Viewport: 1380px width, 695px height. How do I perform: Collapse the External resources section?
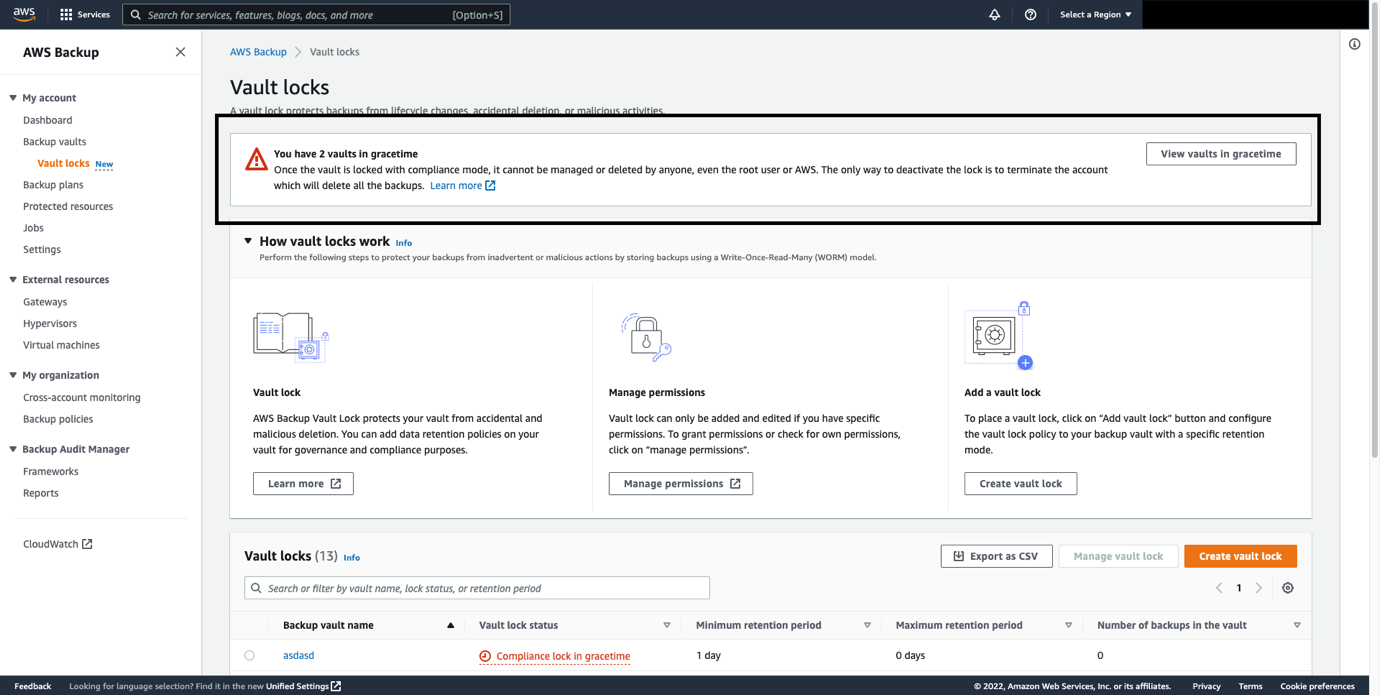[x=13, y=280]
